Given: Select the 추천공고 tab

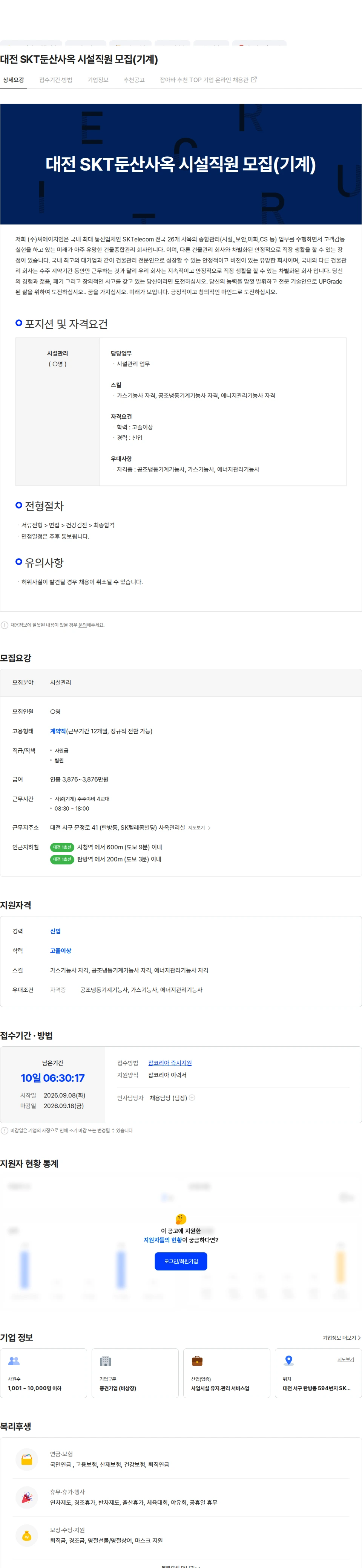Looking at the screenshot, I should click(134, 80).
